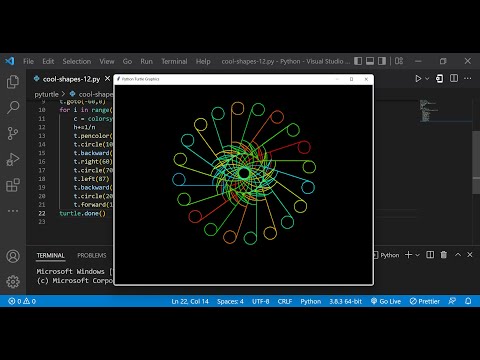Change end of line sequence CRLF

click(285, 301)
